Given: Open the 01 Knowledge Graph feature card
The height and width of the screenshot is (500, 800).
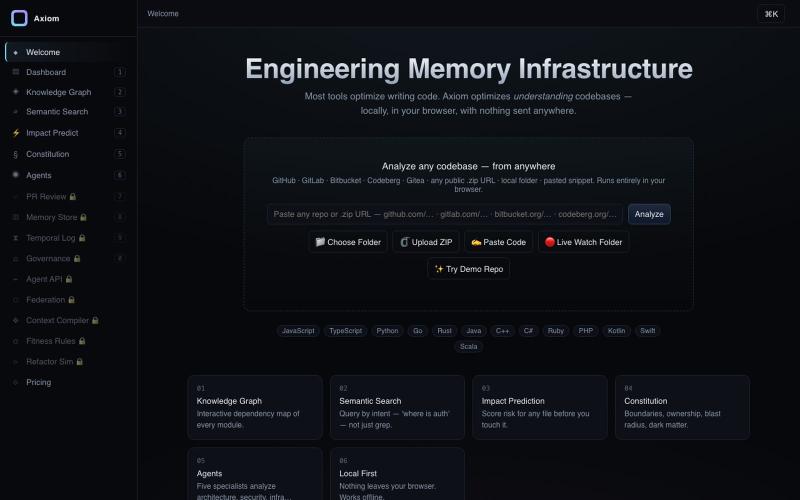Looking at the screenshot, I should (255, 407).
